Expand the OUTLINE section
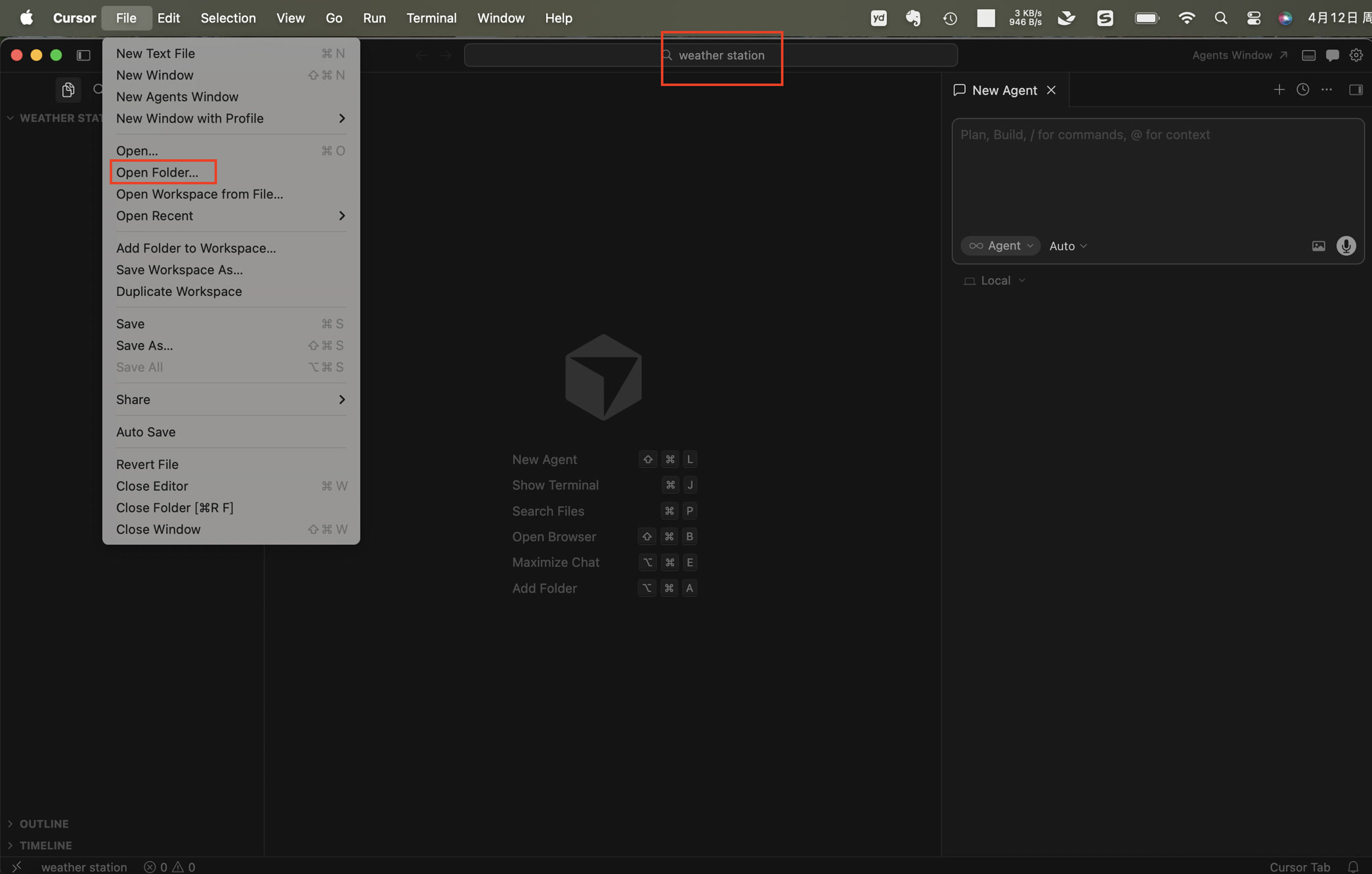This screenshot has height=874, width=1372. click(43, 823)
